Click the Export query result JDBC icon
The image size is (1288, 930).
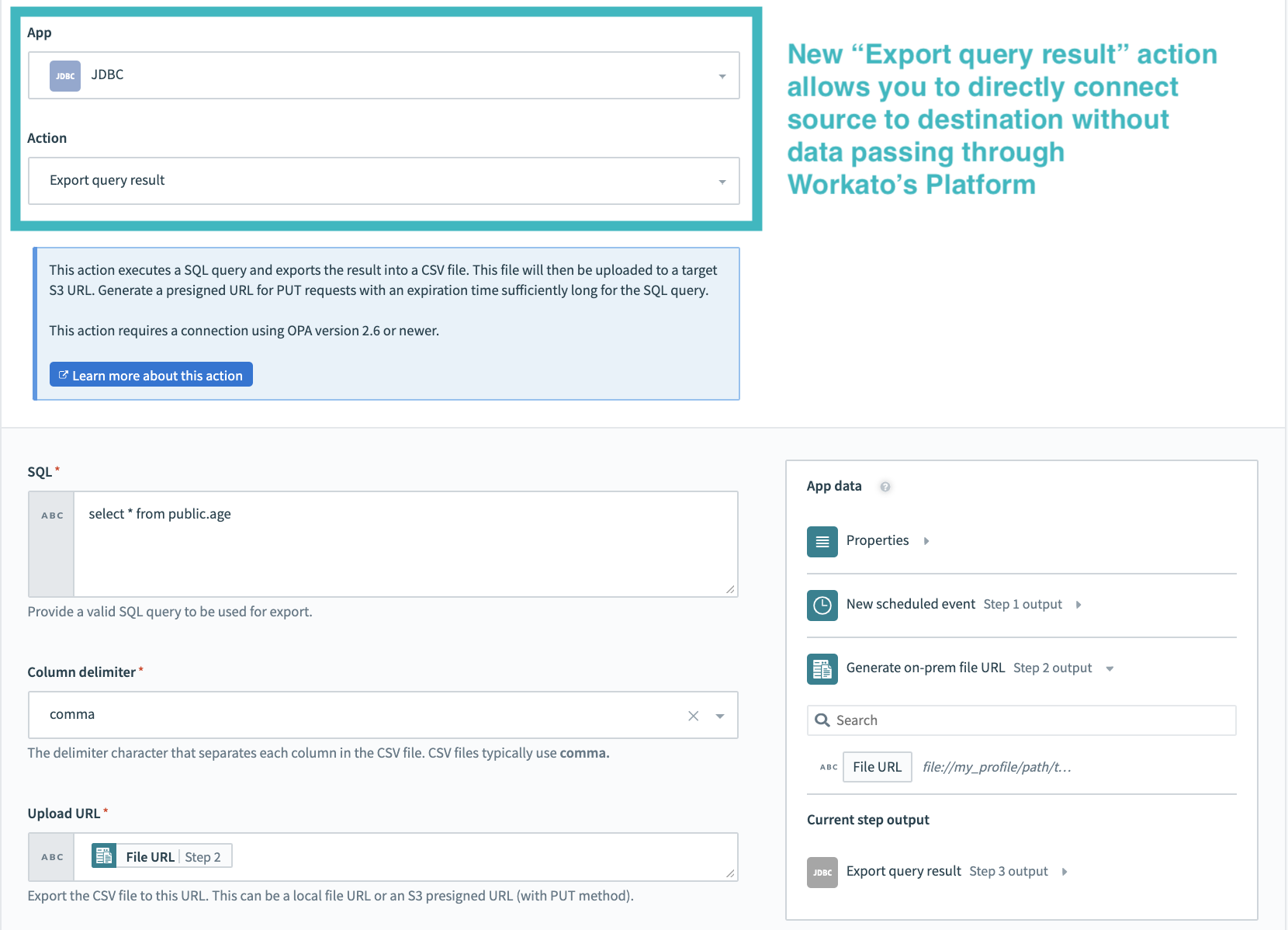tap(822, 872)
